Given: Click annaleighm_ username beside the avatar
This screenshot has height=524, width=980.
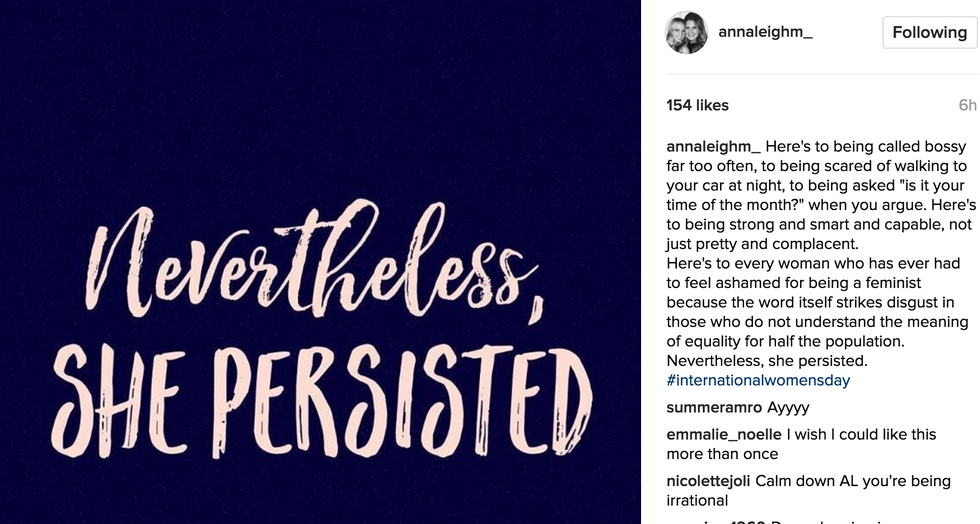Looking at the screenshot, I should 765,32.
